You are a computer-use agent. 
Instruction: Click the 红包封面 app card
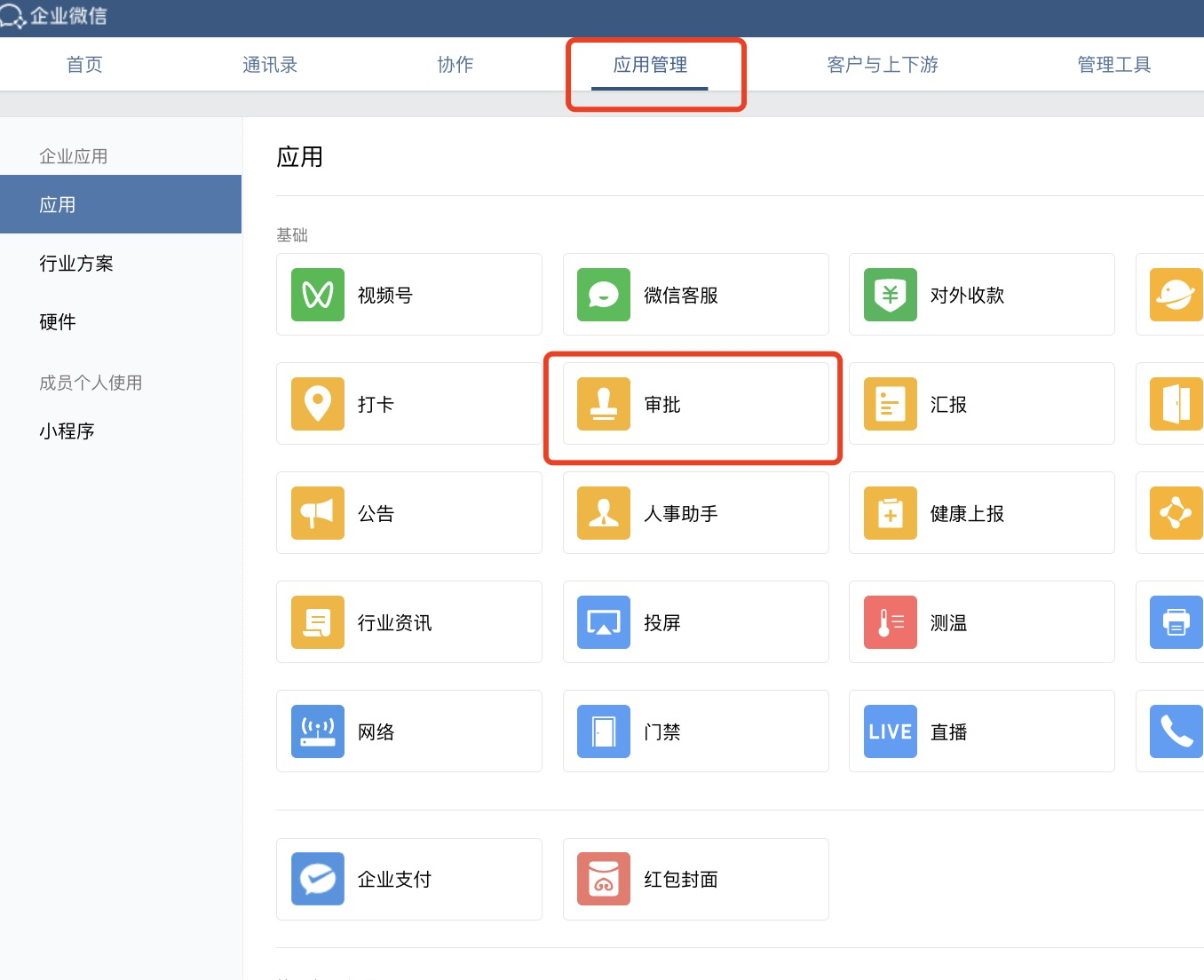[695, 879]
